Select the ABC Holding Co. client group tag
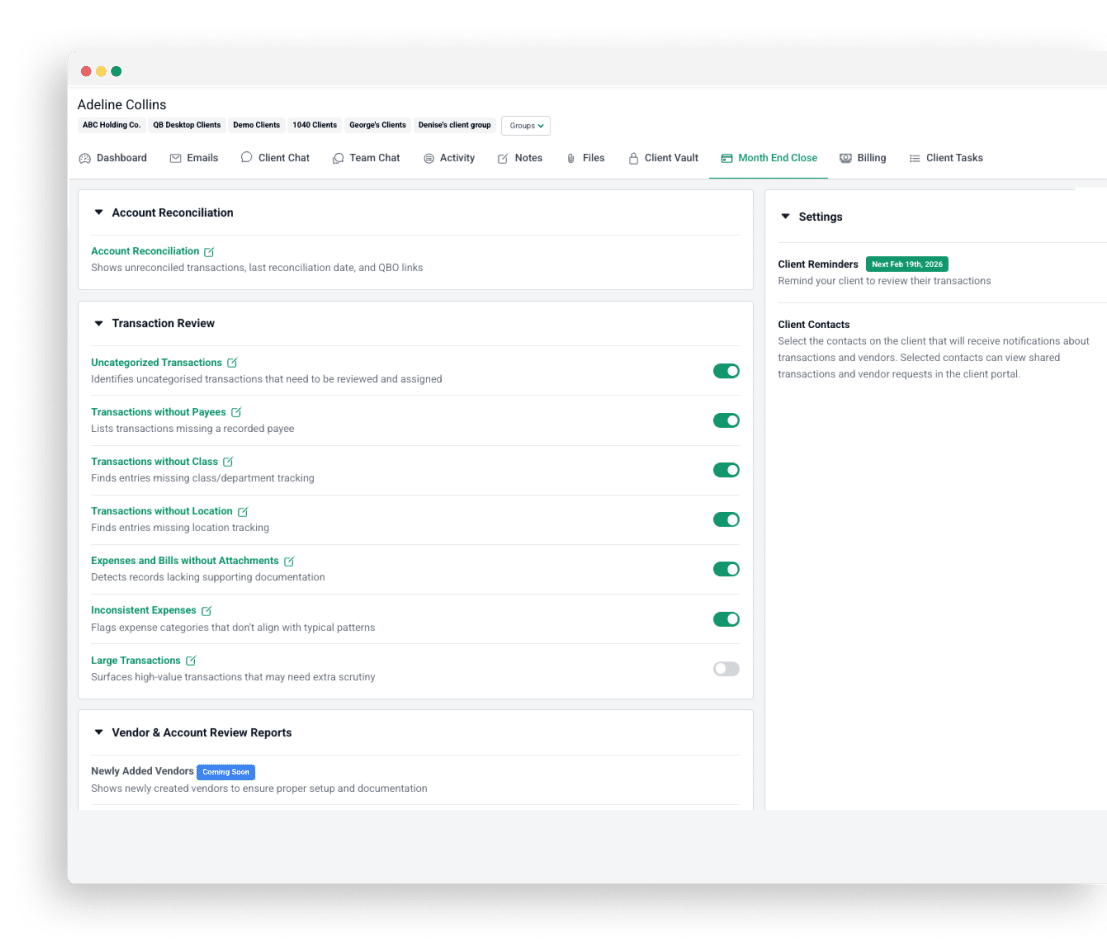1107x951 pixels. 111,125
